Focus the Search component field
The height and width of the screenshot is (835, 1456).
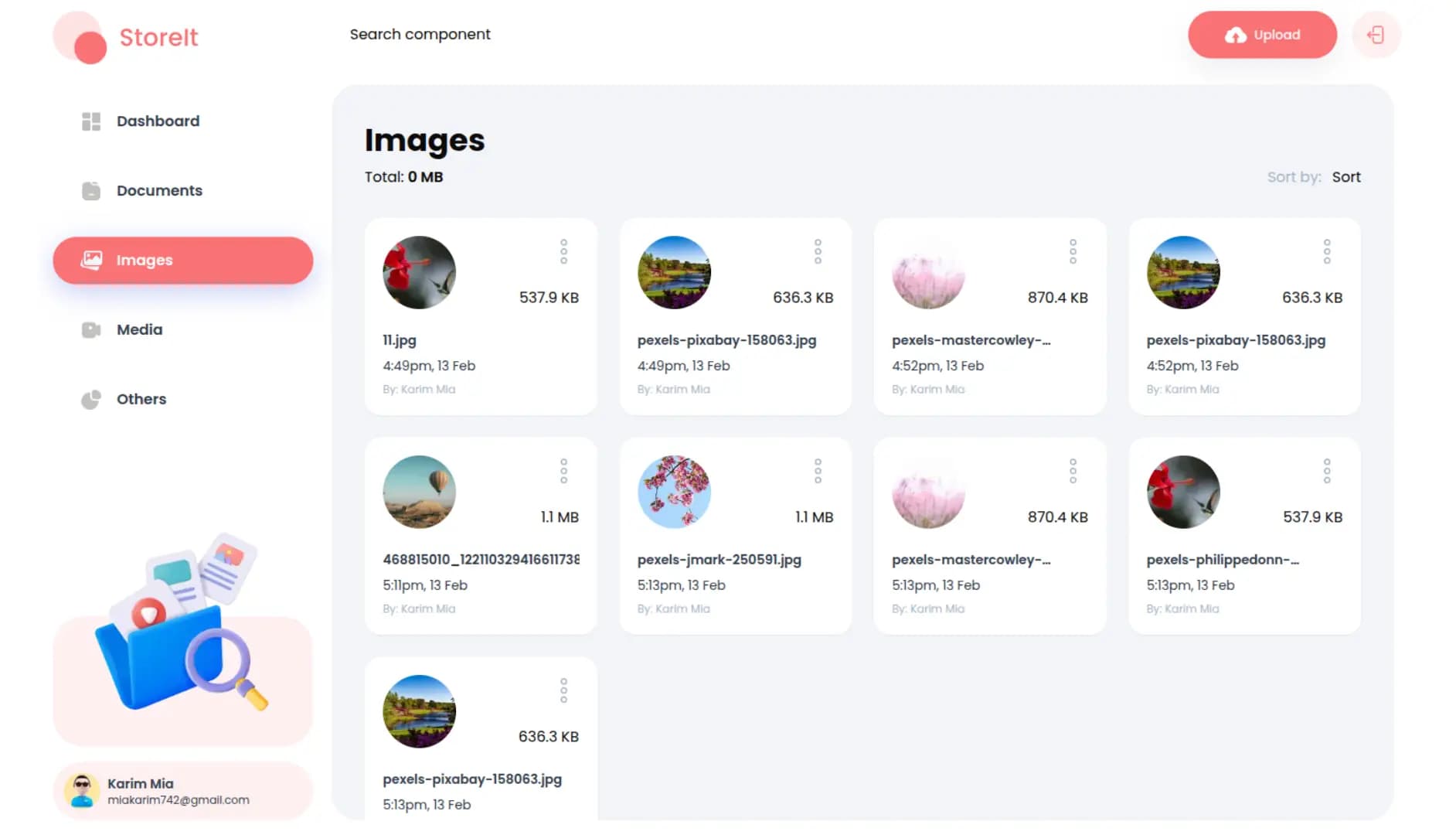pos(420,35)
